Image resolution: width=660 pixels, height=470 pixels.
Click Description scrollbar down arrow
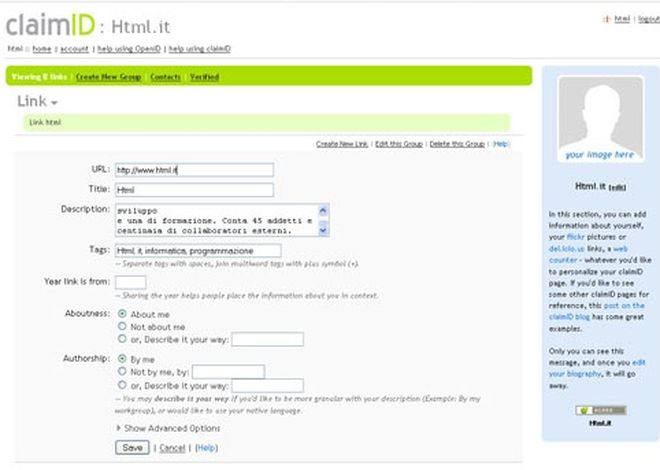[x=323, y=231]
